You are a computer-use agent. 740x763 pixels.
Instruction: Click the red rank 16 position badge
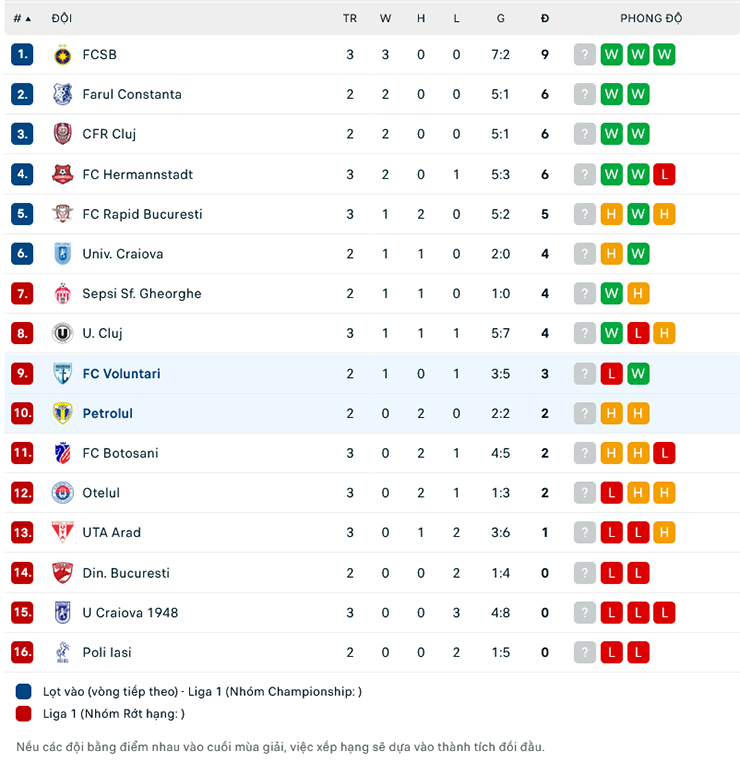click(22, 652)
